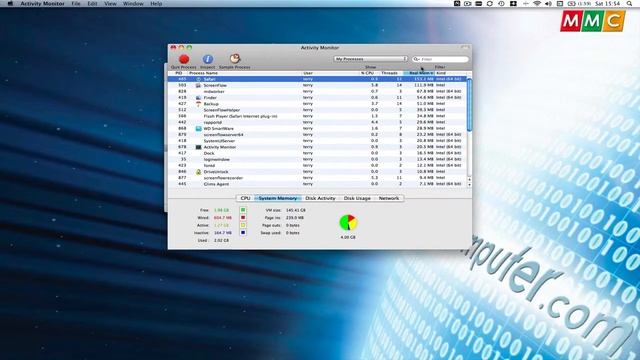Click the process list vertical scrollbar thumb
640x360 pixels.
click(469, 105)
